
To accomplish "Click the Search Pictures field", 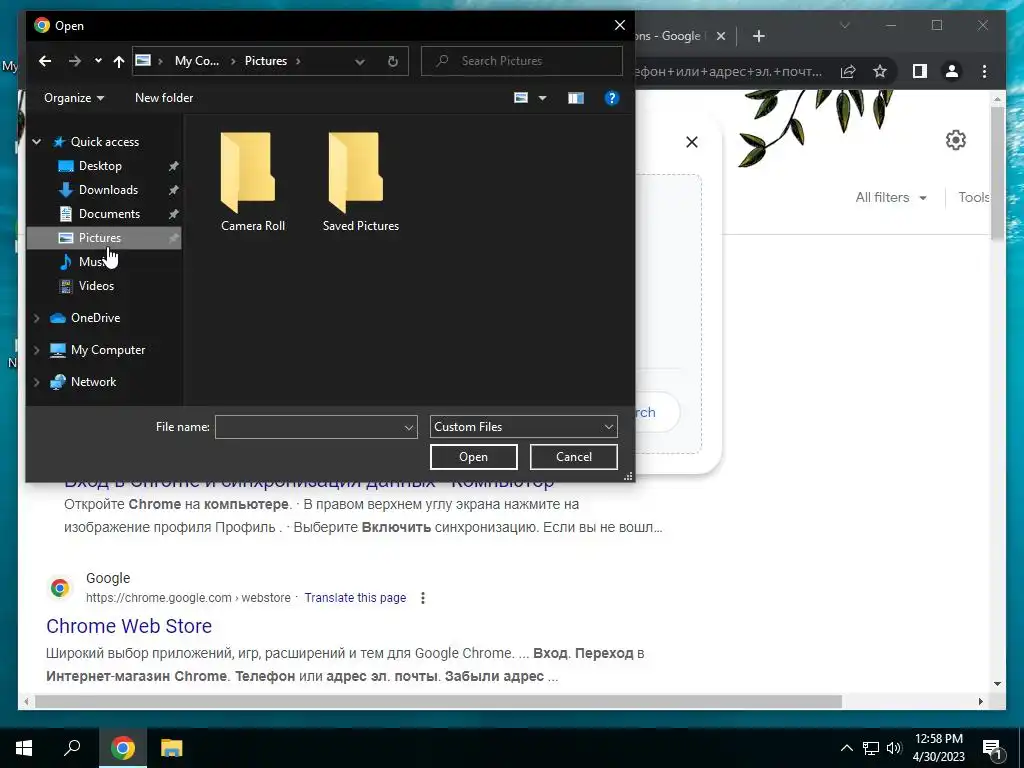I will (x=522, y=61).
